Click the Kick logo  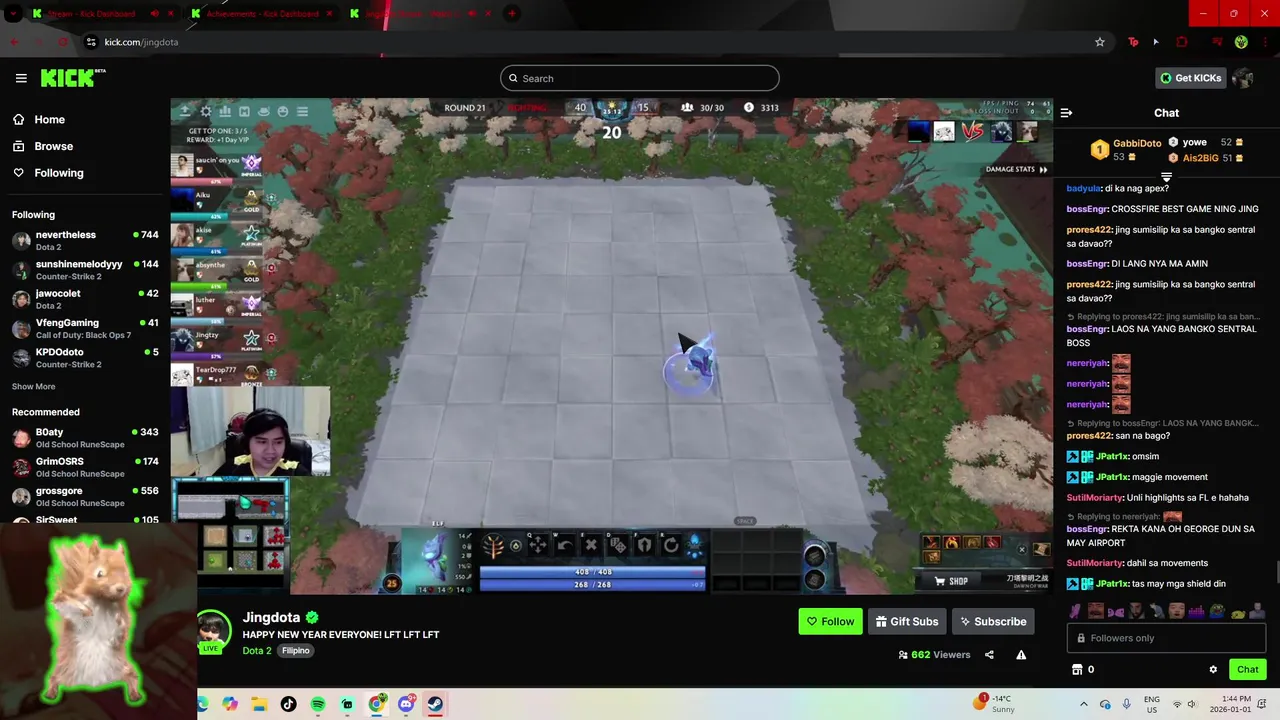point(72,78)
